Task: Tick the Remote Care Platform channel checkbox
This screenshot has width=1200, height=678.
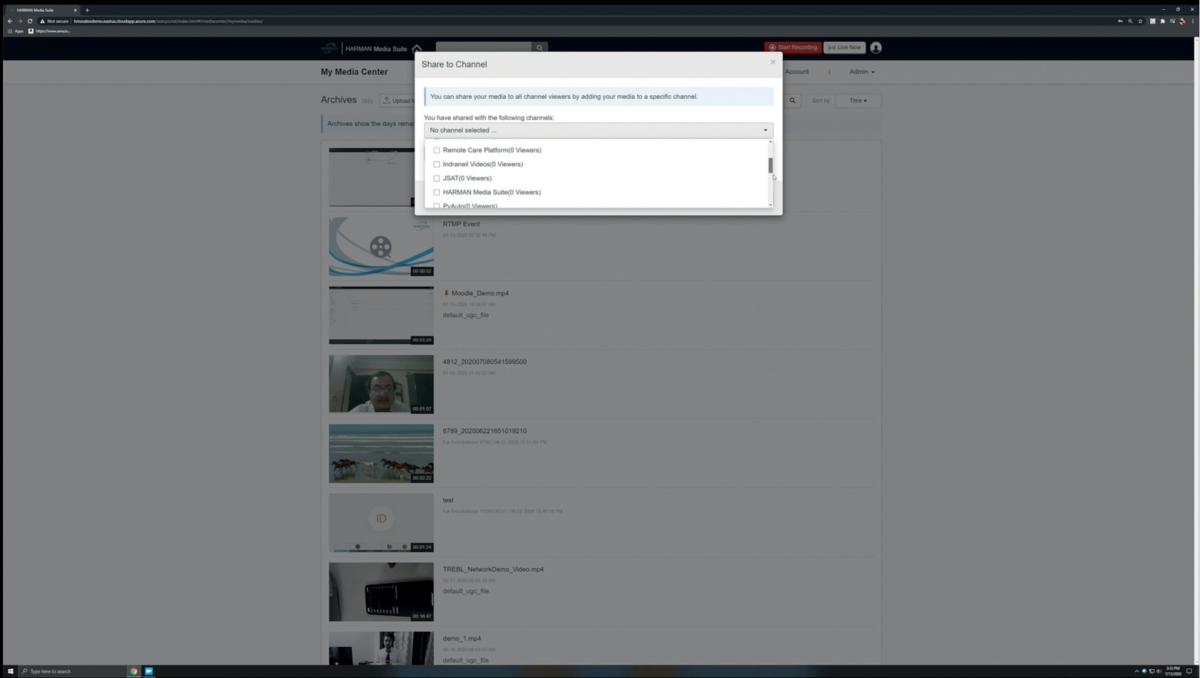Action: pos(436,150)
